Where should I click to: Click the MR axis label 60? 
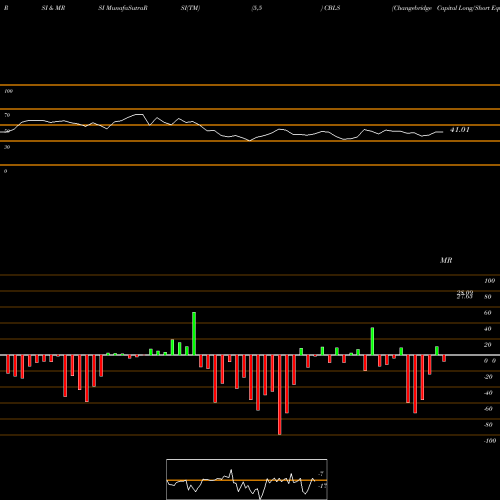pyautogui.click(x=488, y=313)
